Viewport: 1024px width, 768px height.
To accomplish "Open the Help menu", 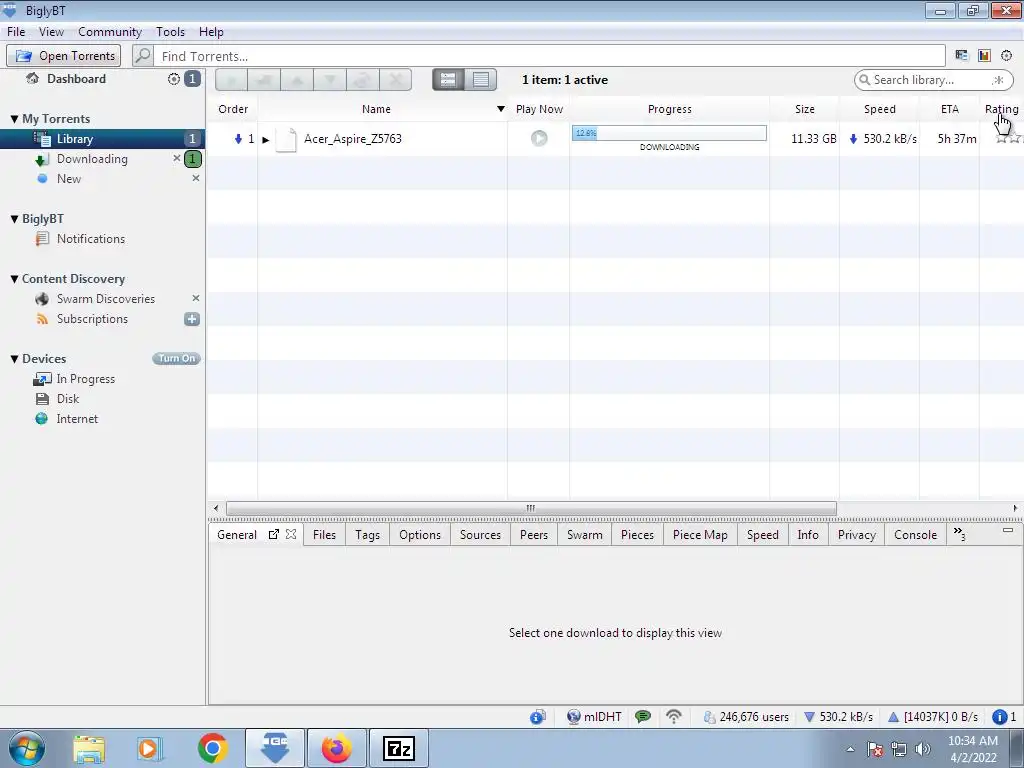I will point(211,31).
